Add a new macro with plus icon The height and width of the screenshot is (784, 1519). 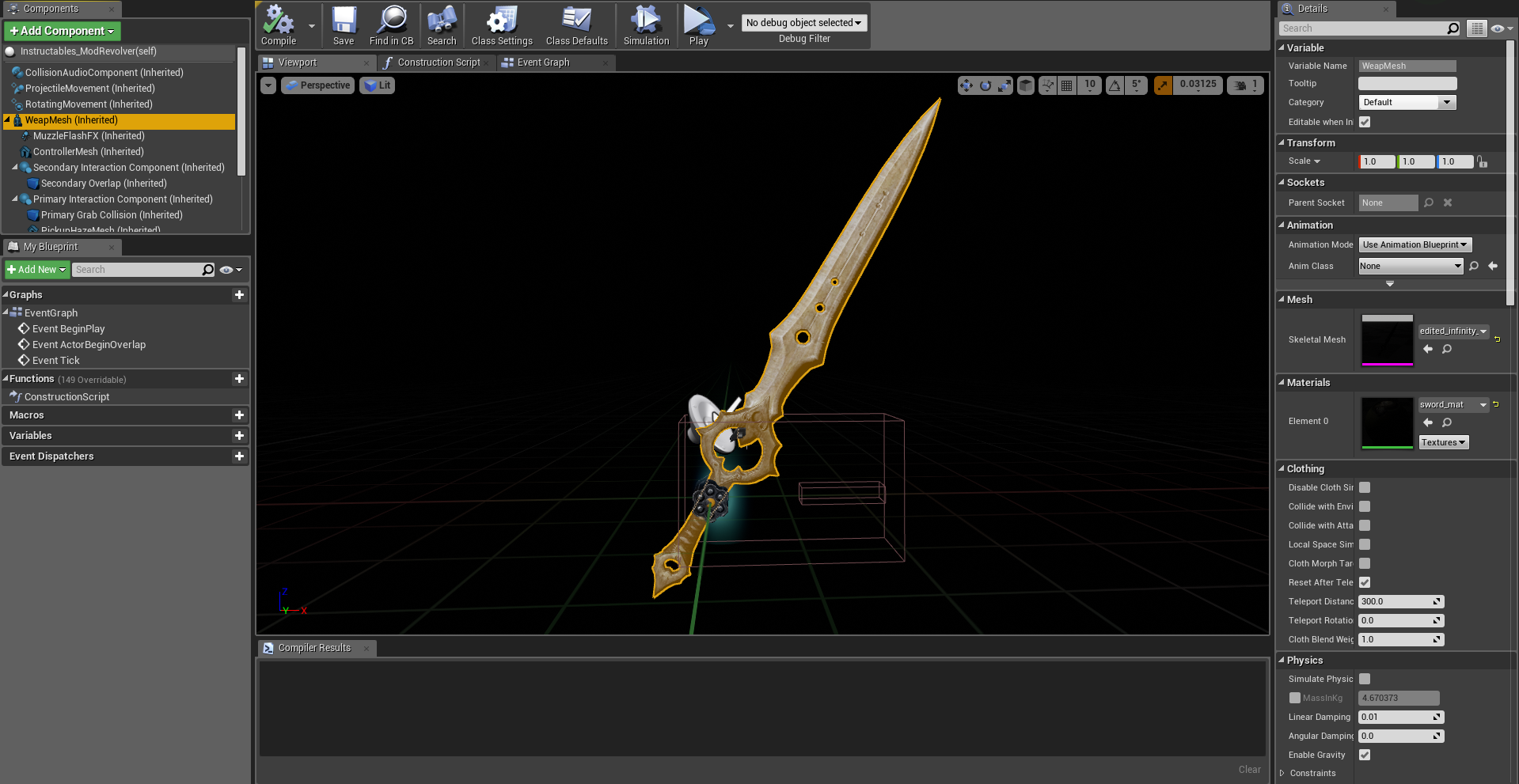(239, 415)
